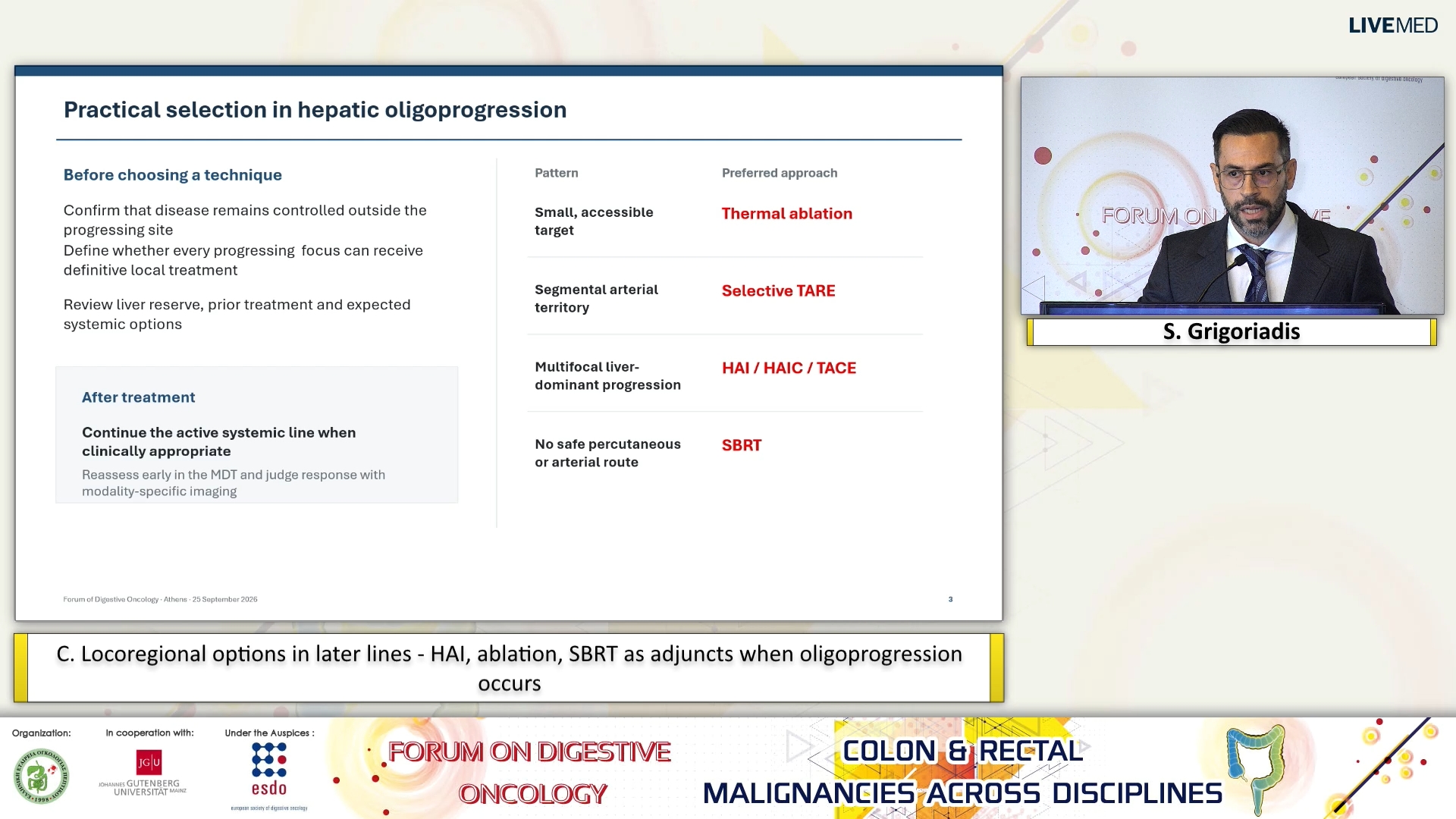Click the slide page number 3
Viewport: 1456px width, 819px height.
(950, 599)
